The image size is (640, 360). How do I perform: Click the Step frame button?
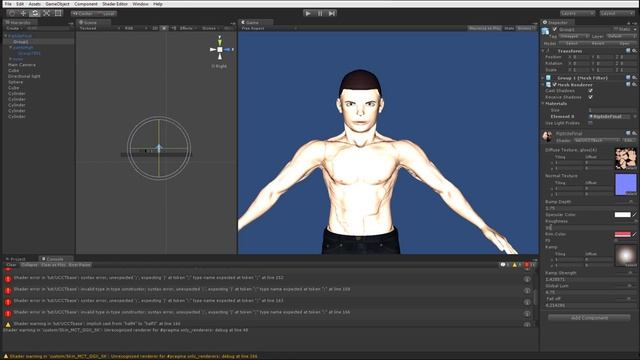click(x=332, y=13)
